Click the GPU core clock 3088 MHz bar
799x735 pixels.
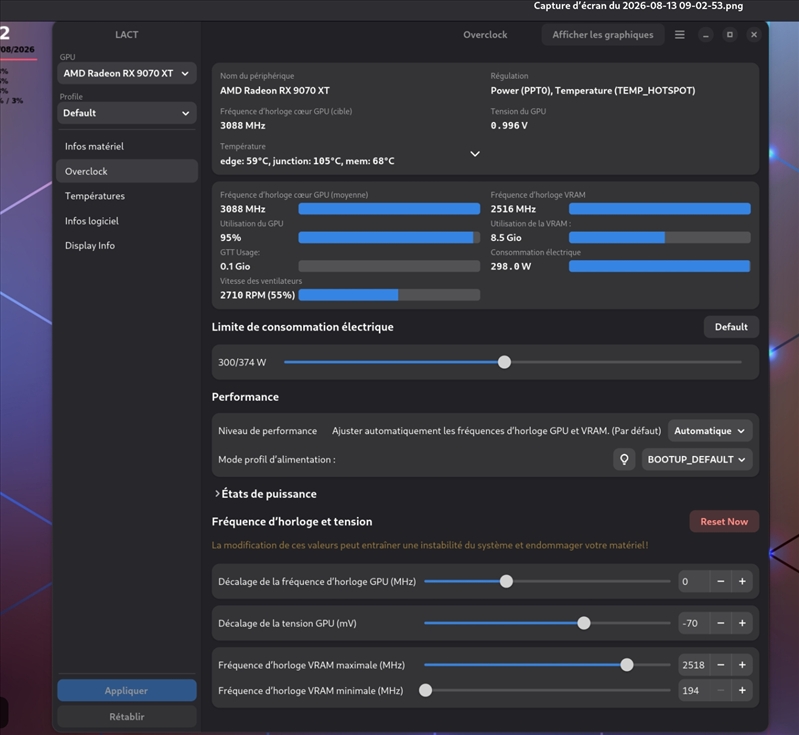pos(389,209)
